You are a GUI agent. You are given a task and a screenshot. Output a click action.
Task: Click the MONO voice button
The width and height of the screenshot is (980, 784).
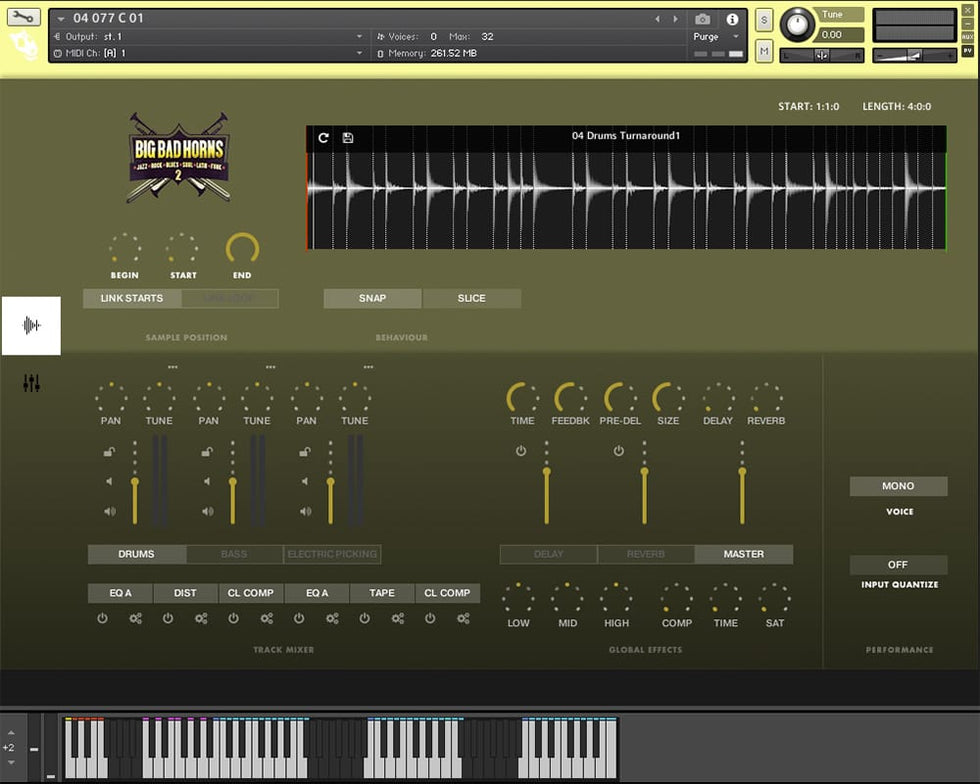(898, 486)
